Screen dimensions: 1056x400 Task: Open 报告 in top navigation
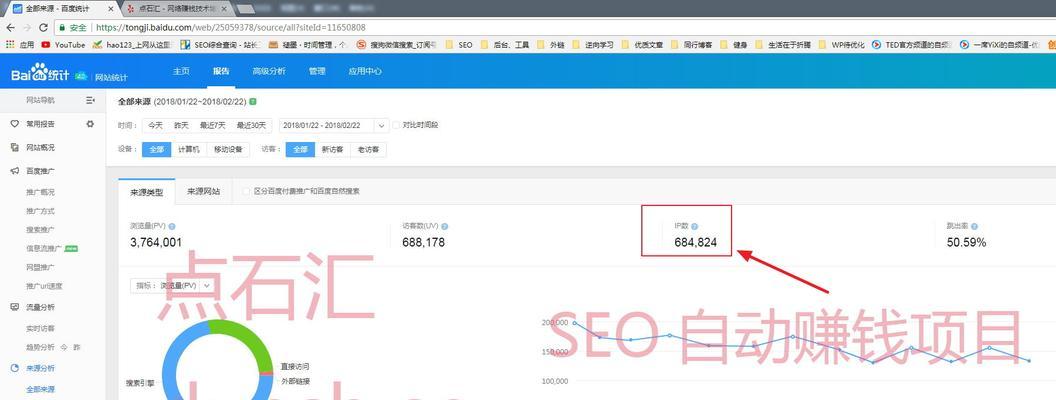(x=221, y=71)
